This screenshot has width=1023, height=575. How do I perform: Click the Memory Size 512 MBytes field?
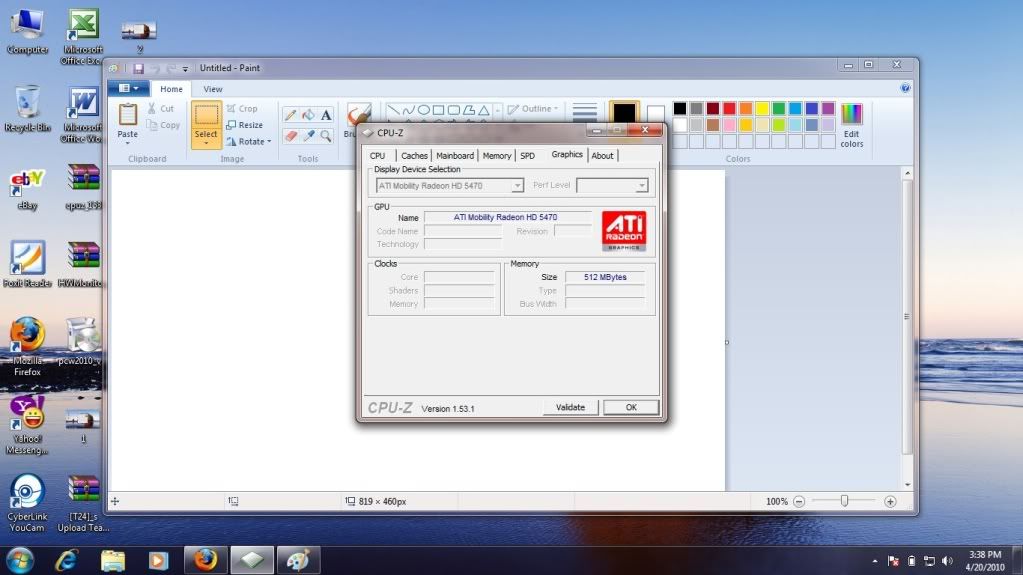click(x=605, y=277)
